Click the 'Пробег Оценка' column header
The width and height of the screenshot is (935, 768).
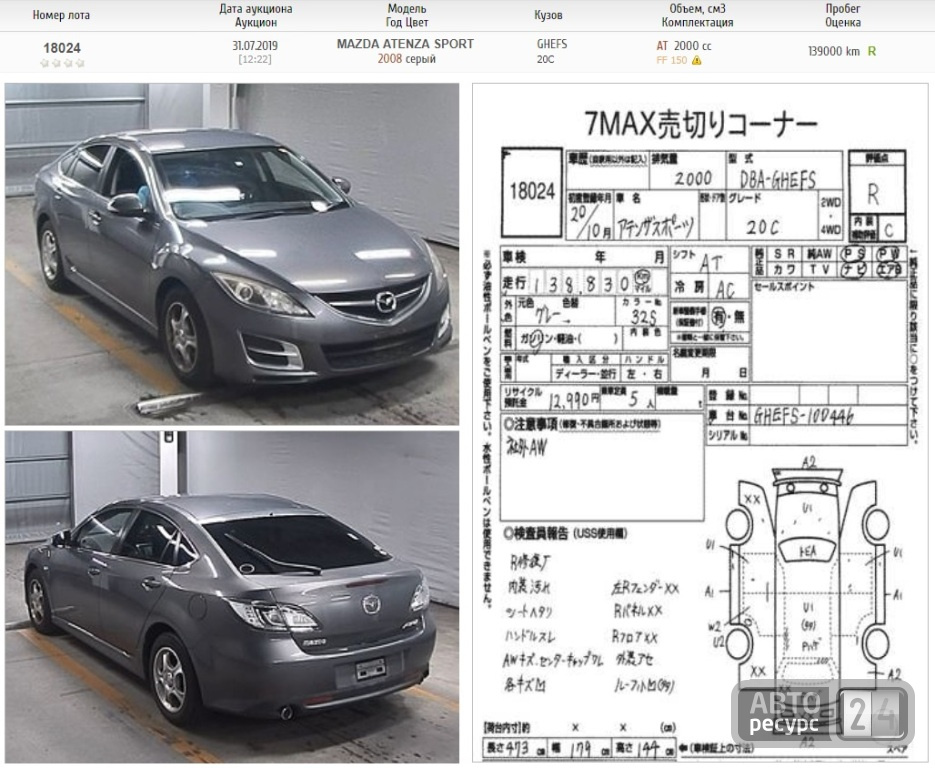pos(843,16)
